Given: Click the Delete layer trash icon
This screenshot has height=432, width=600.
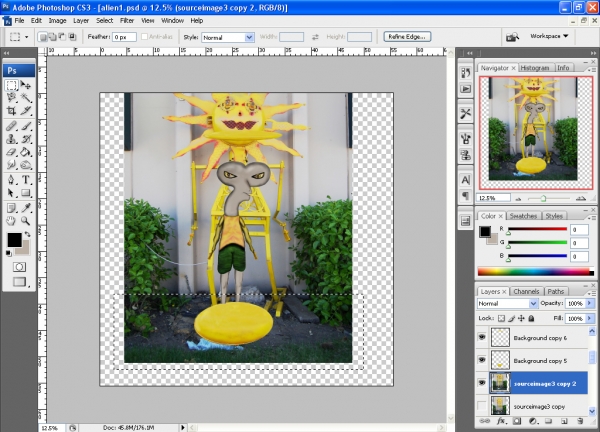Looking at the screenshot, I should (x=580, y=421).
